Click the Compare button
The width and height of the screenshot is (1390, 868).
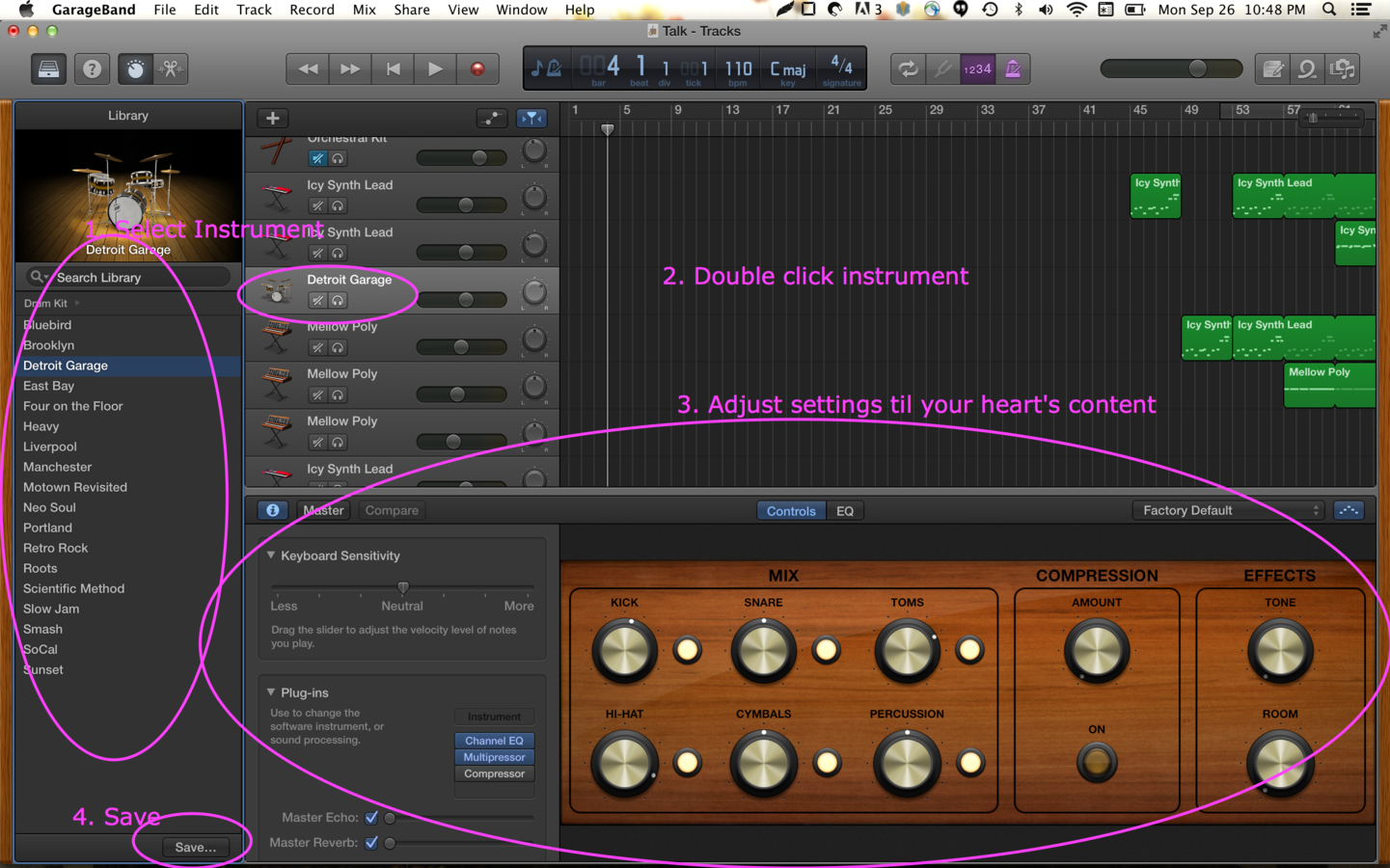(392, 510)
